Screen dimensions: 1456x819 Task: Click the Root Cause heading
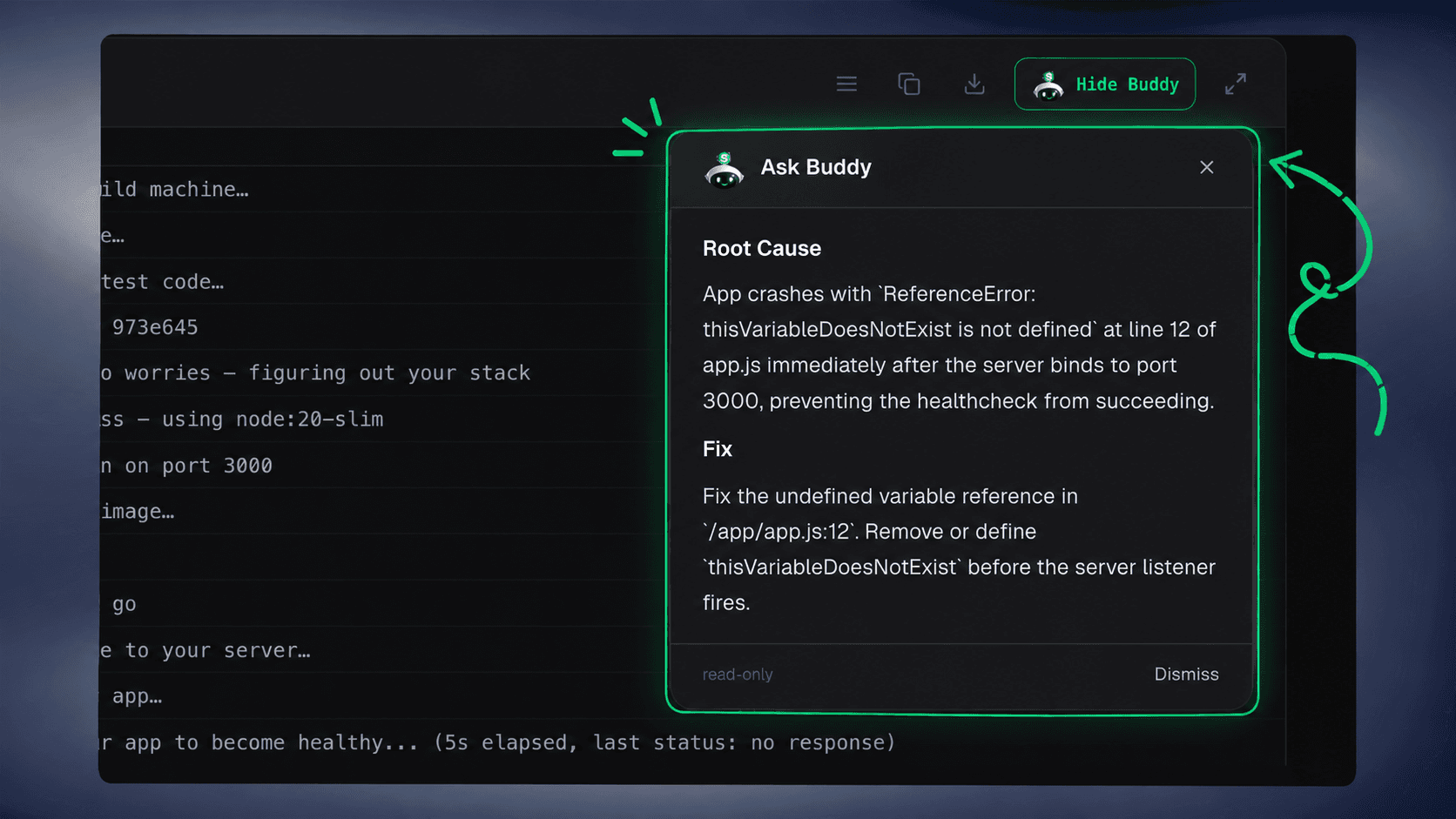click(762, 249)
